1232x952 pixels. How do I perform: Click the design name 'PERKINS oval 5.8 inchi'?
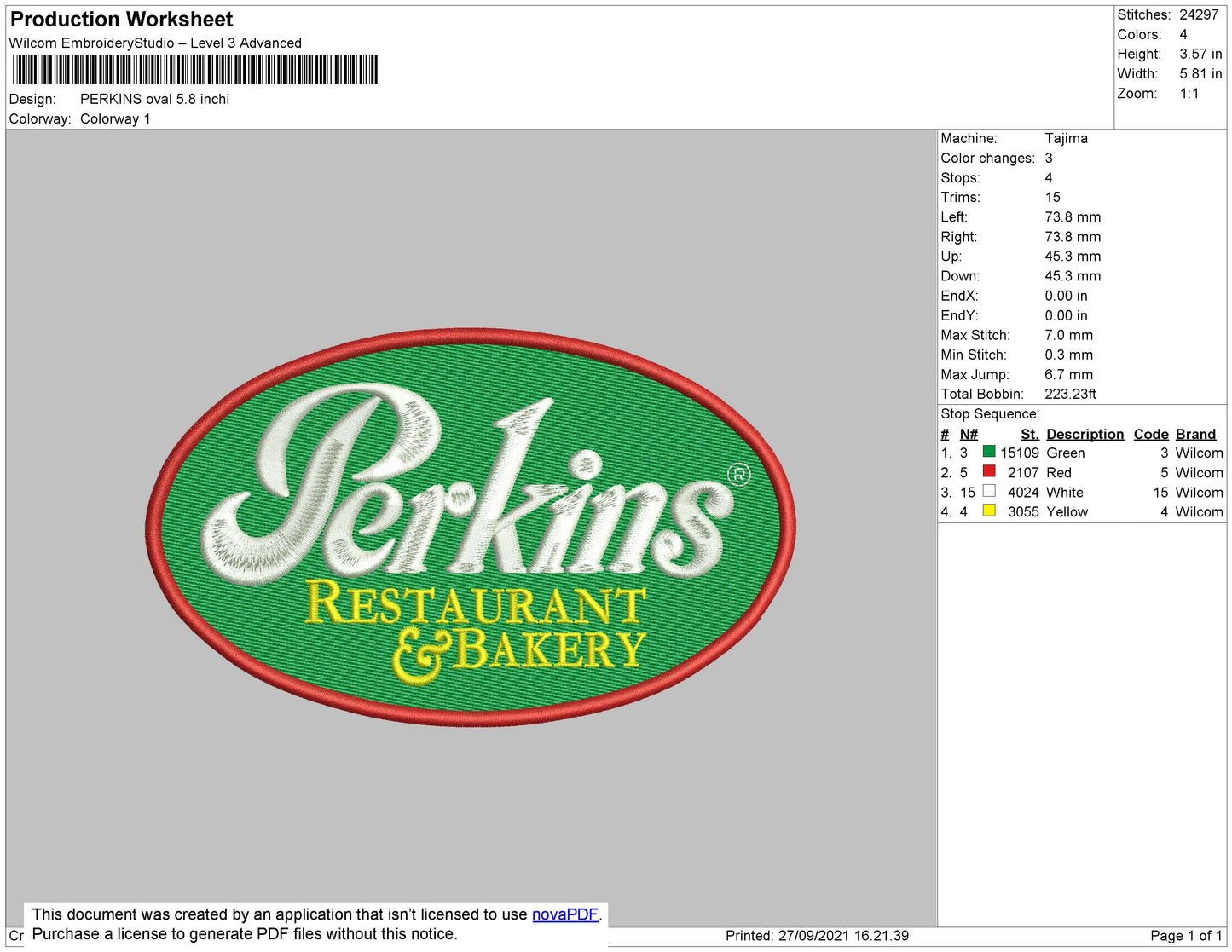point(154,99)
